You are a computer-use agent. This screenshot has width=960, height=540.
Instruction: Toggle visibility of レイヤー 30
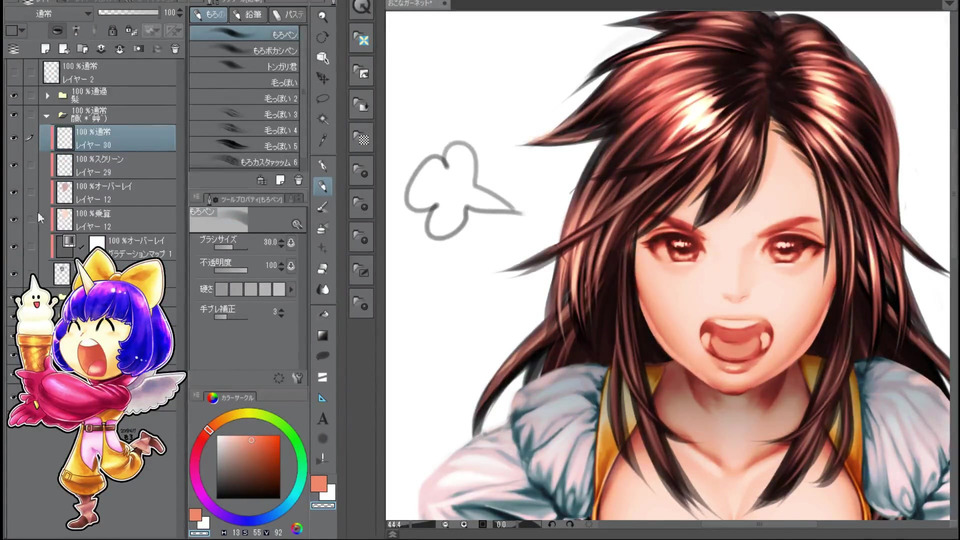click(14, 137)
